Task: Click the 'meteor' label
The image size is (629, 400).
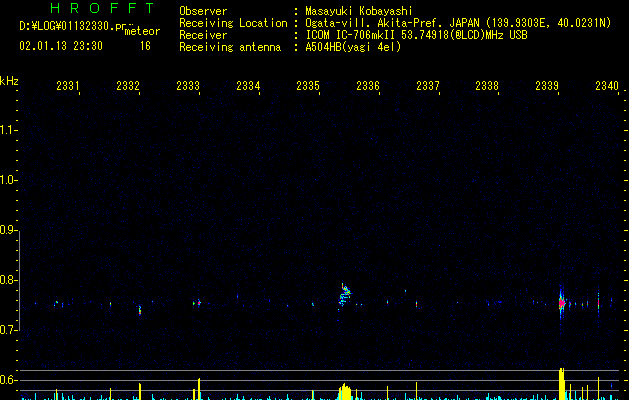Action: coord(142,31)
